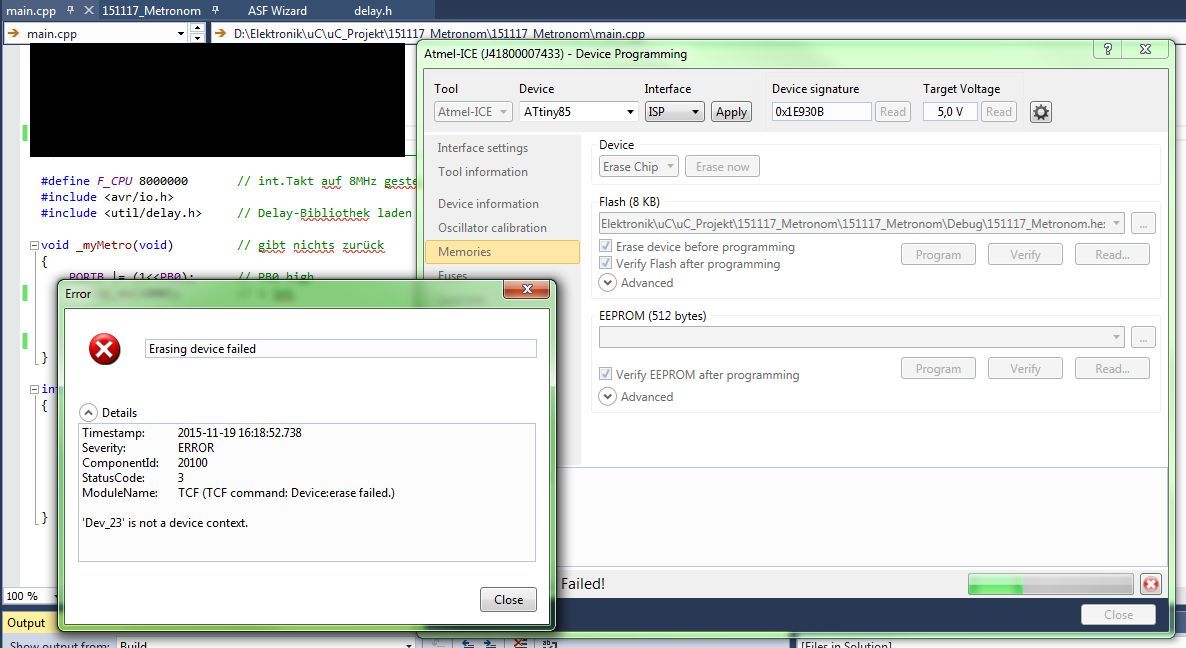Read the device signature

tap(893, 112)
